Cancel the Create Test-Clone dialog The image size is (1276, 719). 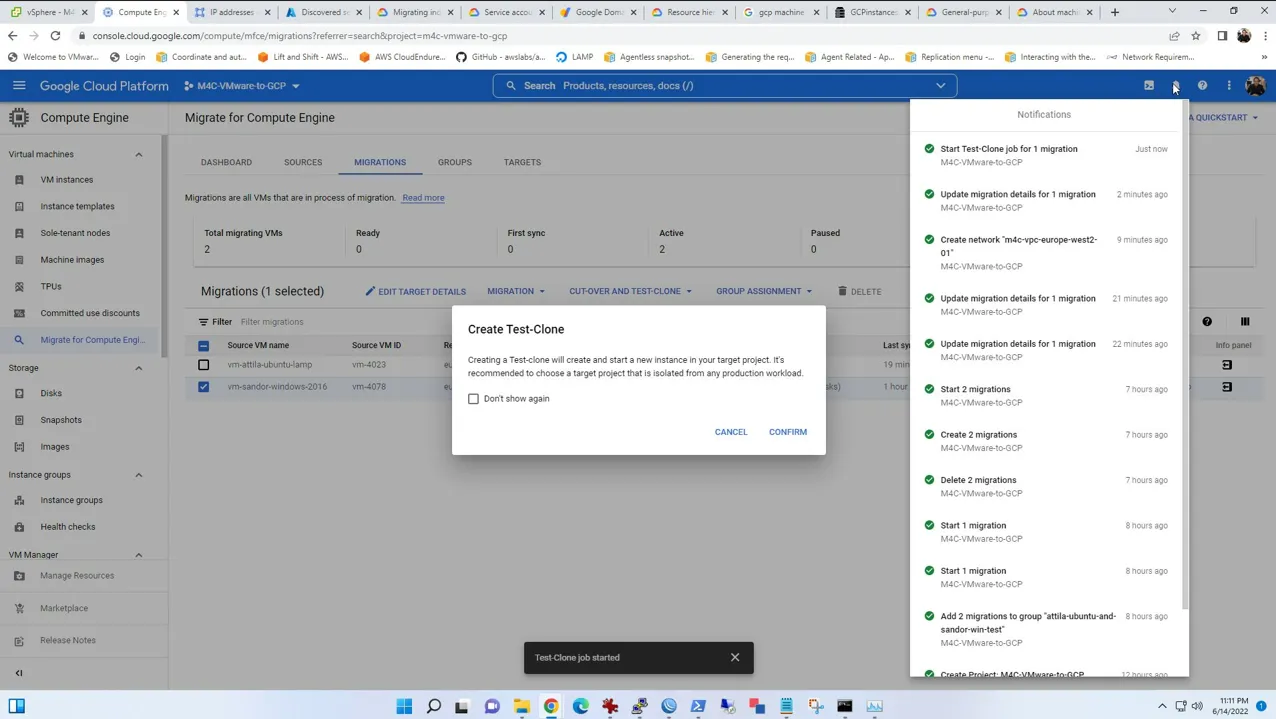(x=731, y=432)
